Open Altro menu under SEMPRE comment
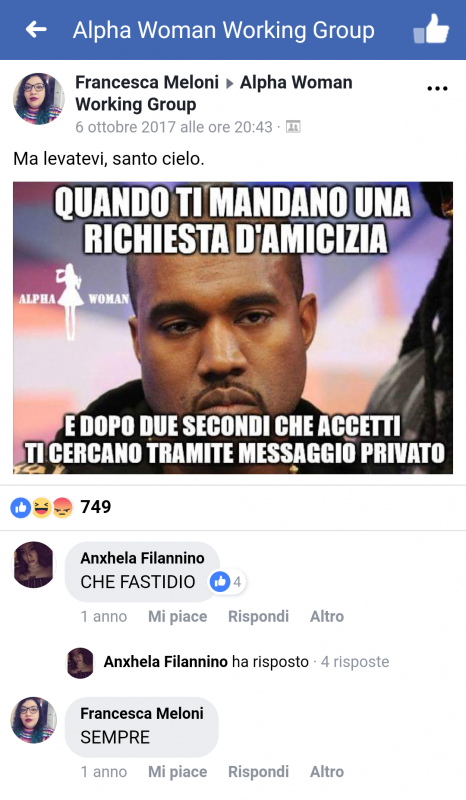466x800 pixels. click(x=327, y=772)
